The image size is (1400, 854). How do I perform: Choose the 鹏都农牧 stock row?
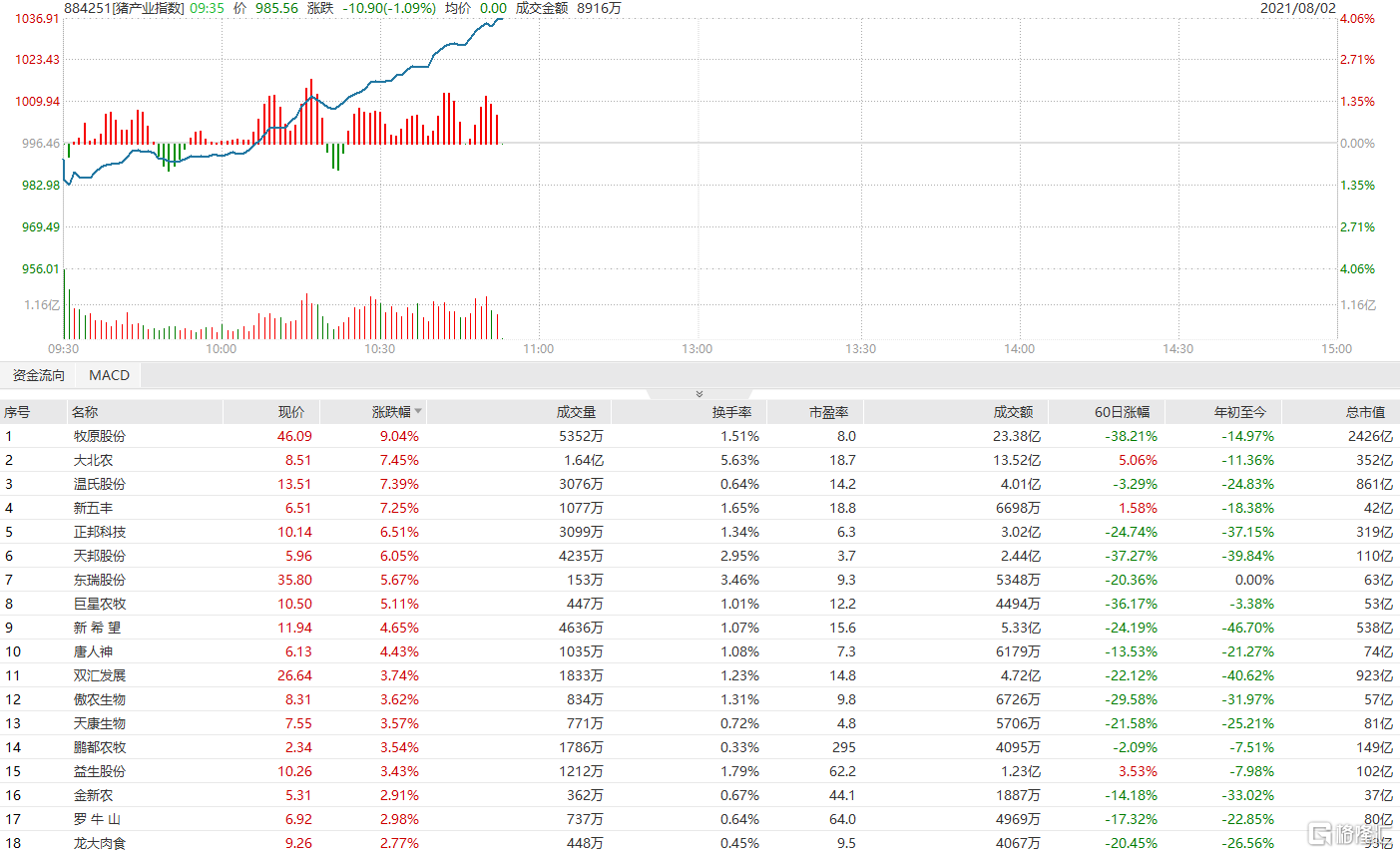(700, 747)
